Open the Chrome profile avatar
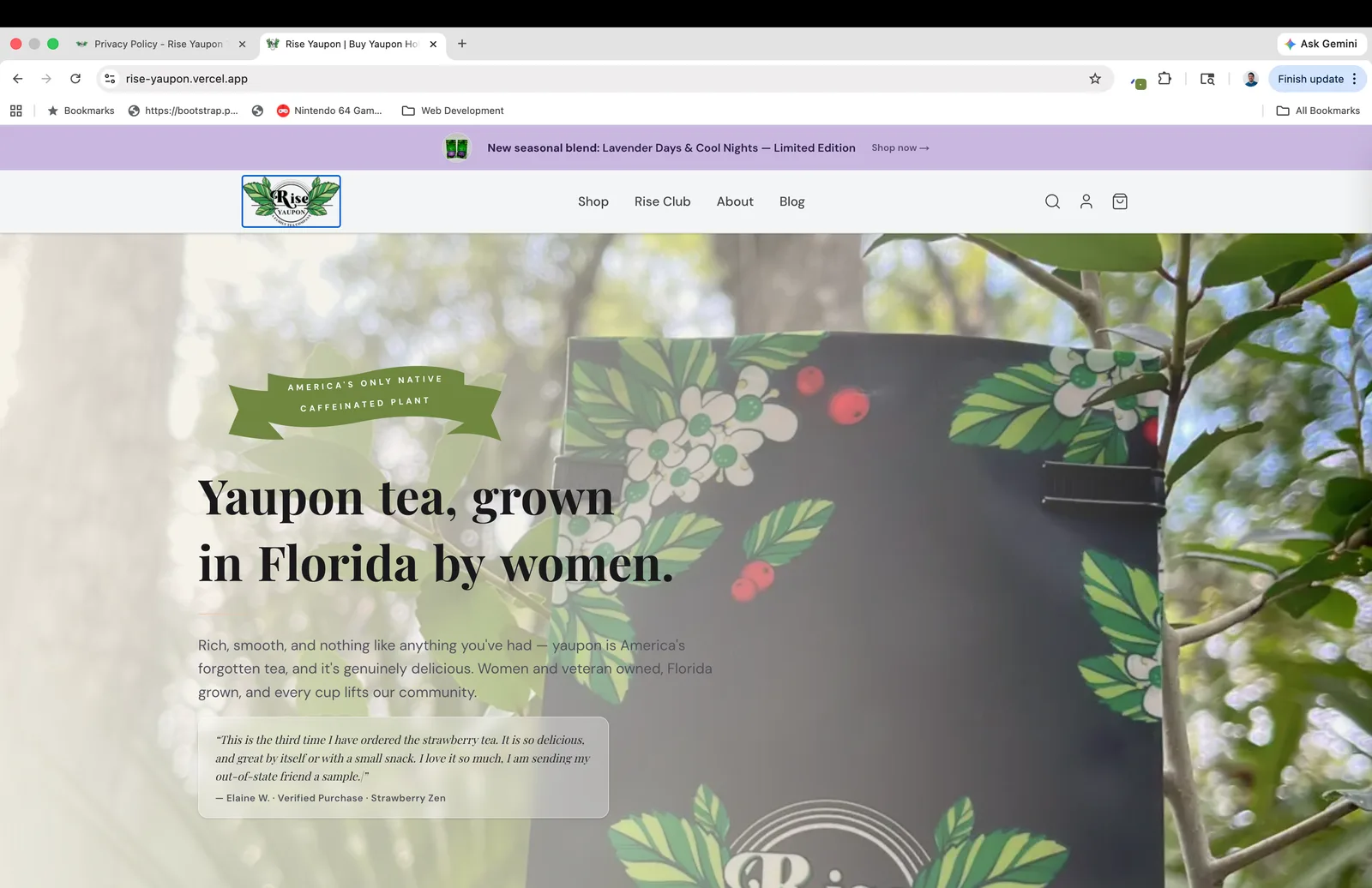Screen dimensions: 1372x888 point(1251,79)
